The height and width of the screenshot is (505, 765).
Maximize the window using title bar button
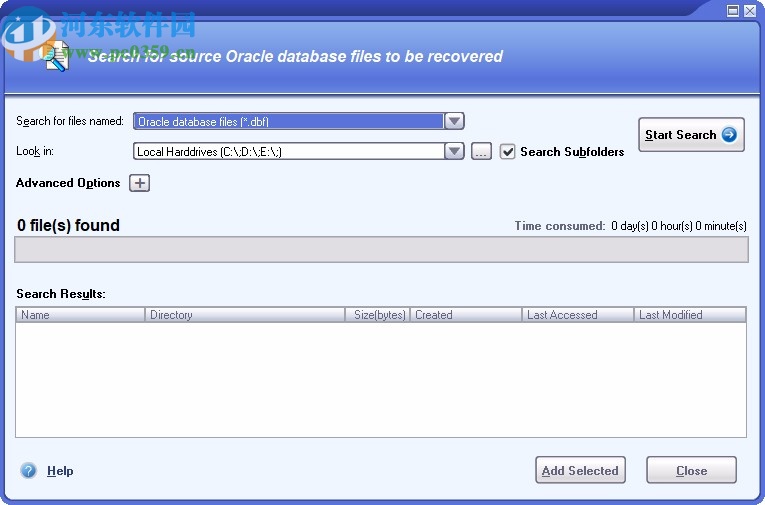coord(733,11)
